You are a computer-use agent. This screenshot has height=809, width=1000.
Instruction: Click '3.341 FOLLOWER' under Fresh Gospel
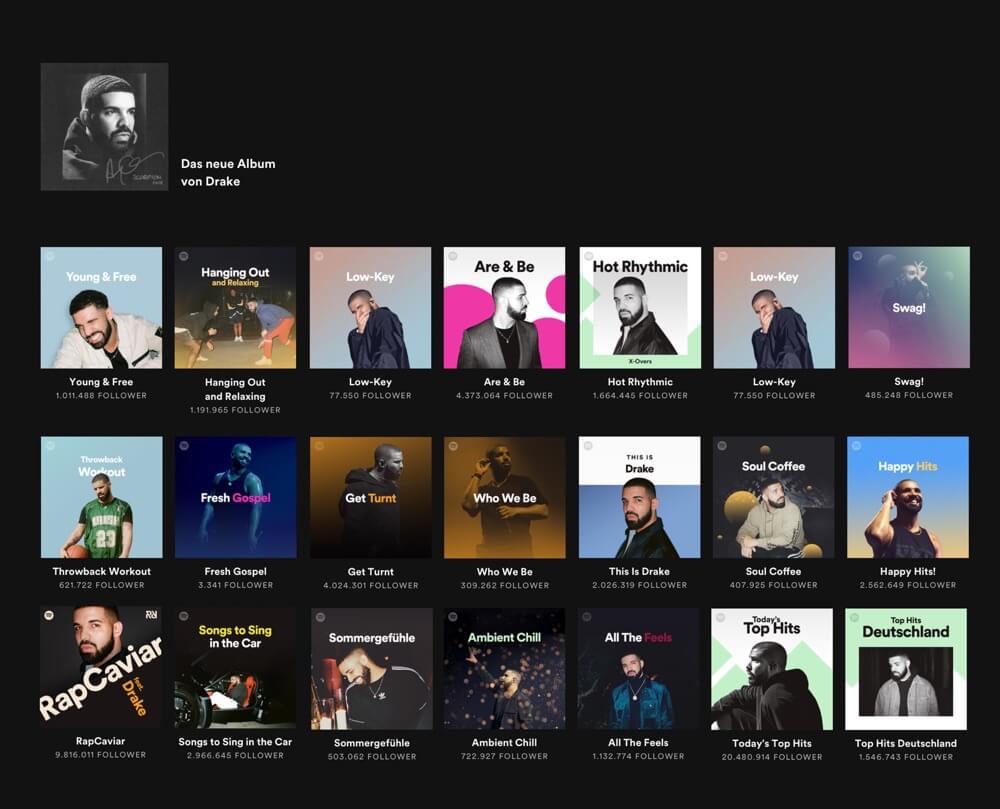[x=236, y=585]
